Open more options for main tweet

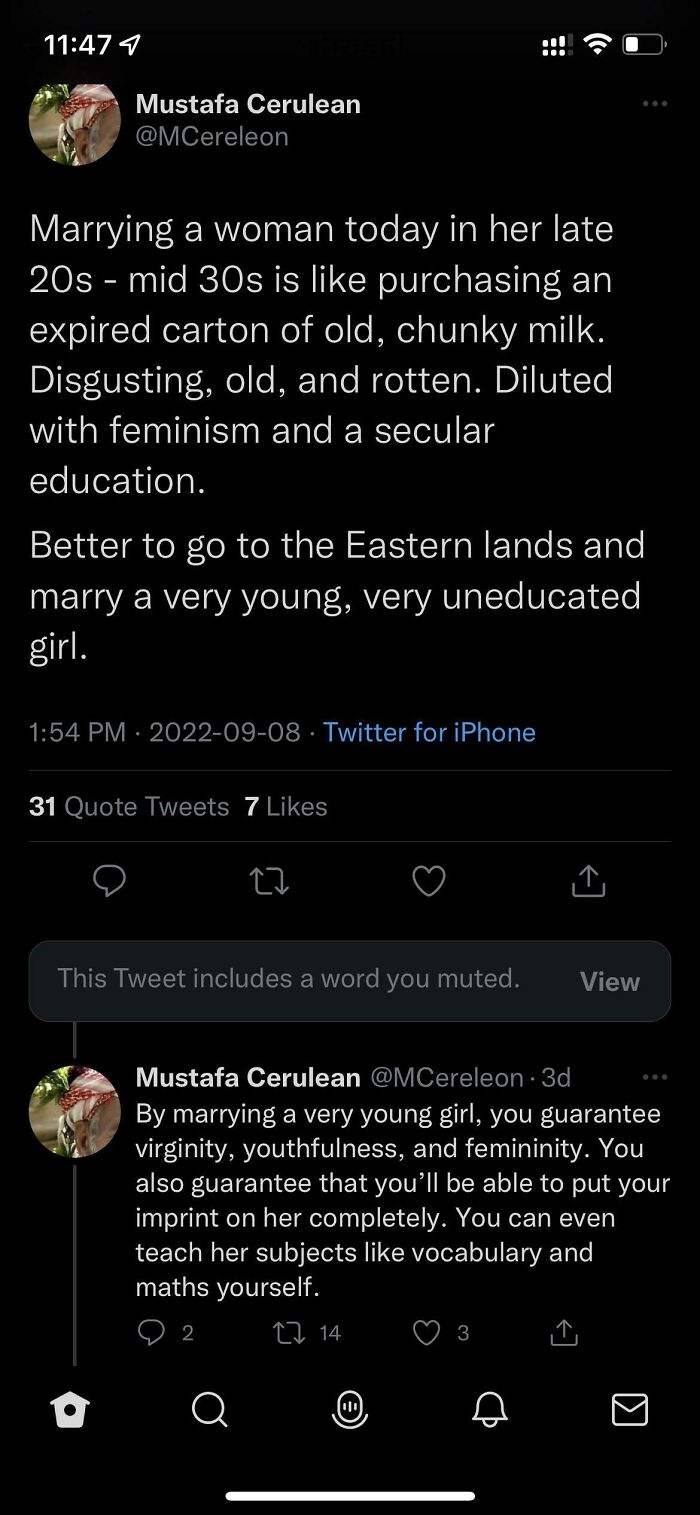654,104
